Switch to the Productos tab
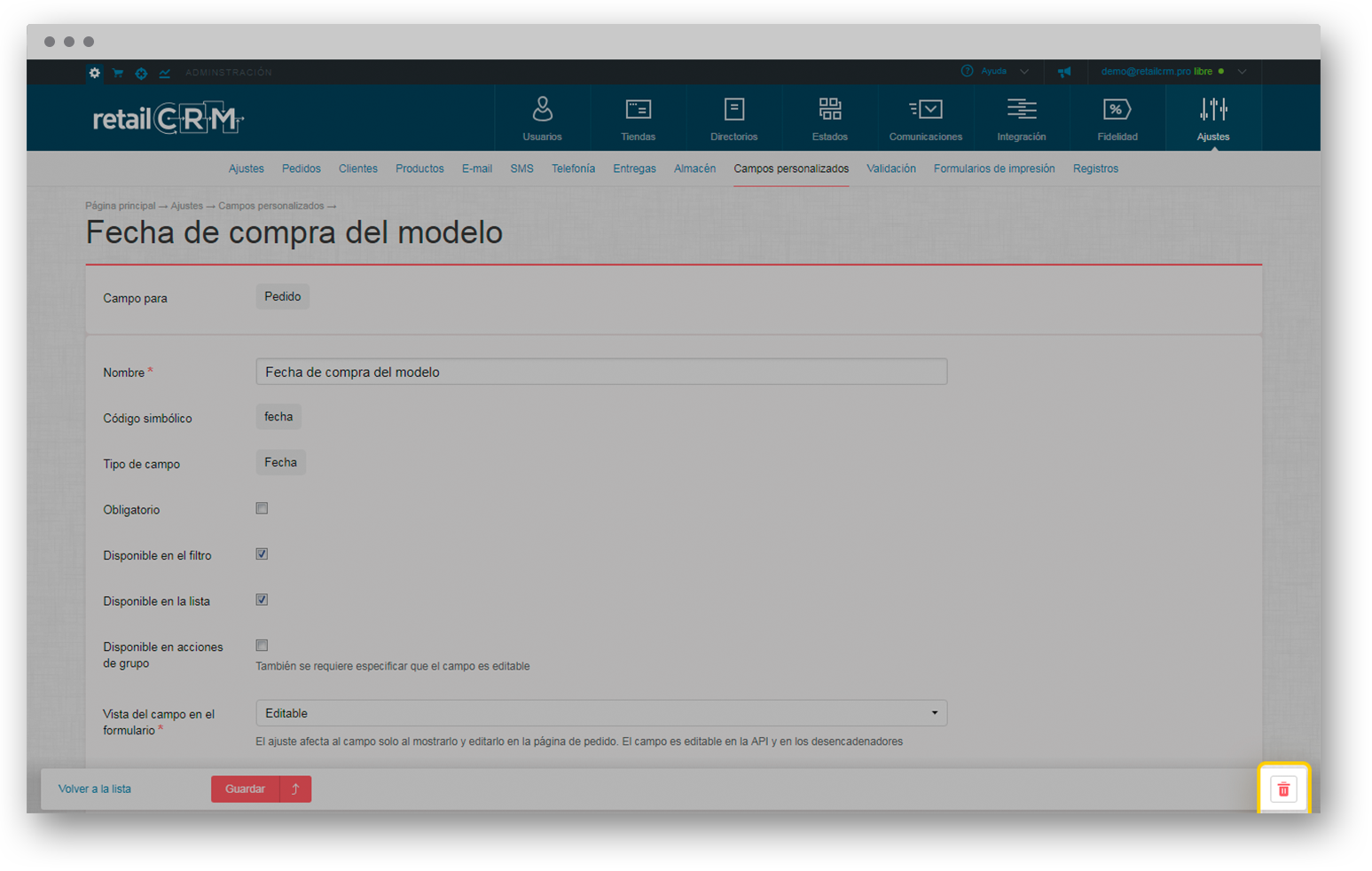Image resolution: width=1372 pixels, height=871 pixels. [419, 169]
